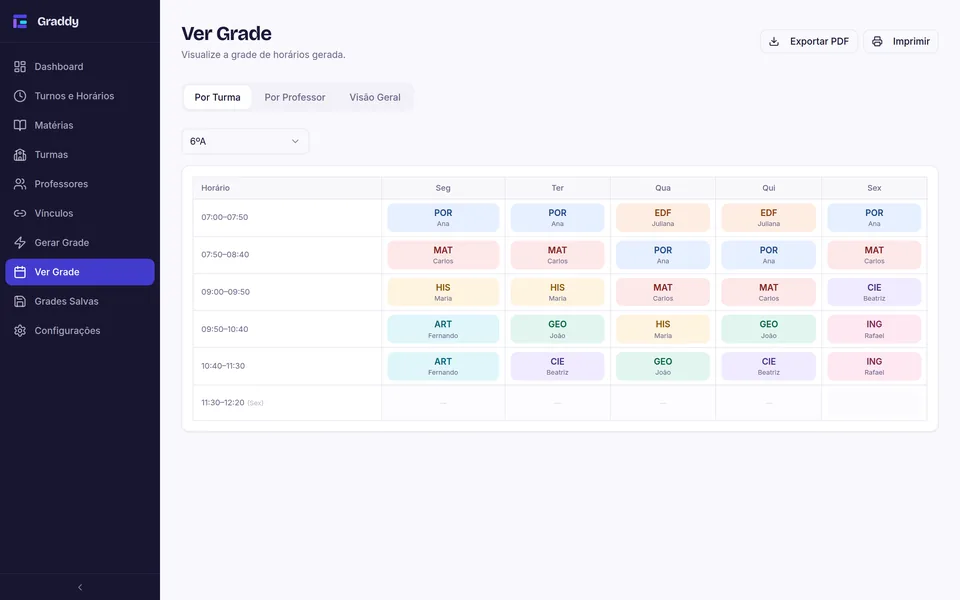960x600 pixels.
Task: Select MAT Carlos cell on Ter 07:50
Action: (557, 255)
